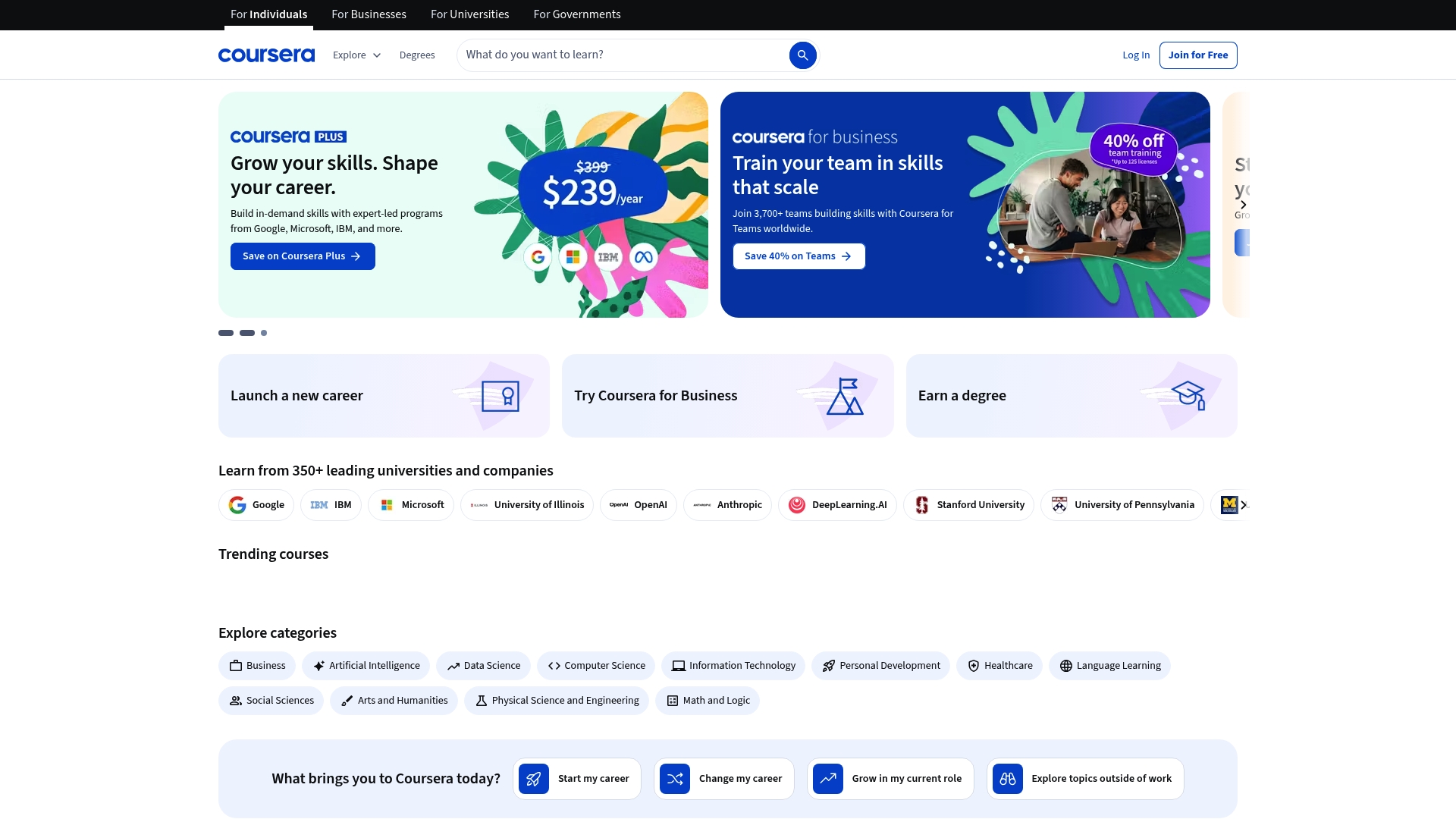Open the Microsoft partner chip
Image resolution: width=1456 pixels, height=819 pixels.
(x=411, y=505)
